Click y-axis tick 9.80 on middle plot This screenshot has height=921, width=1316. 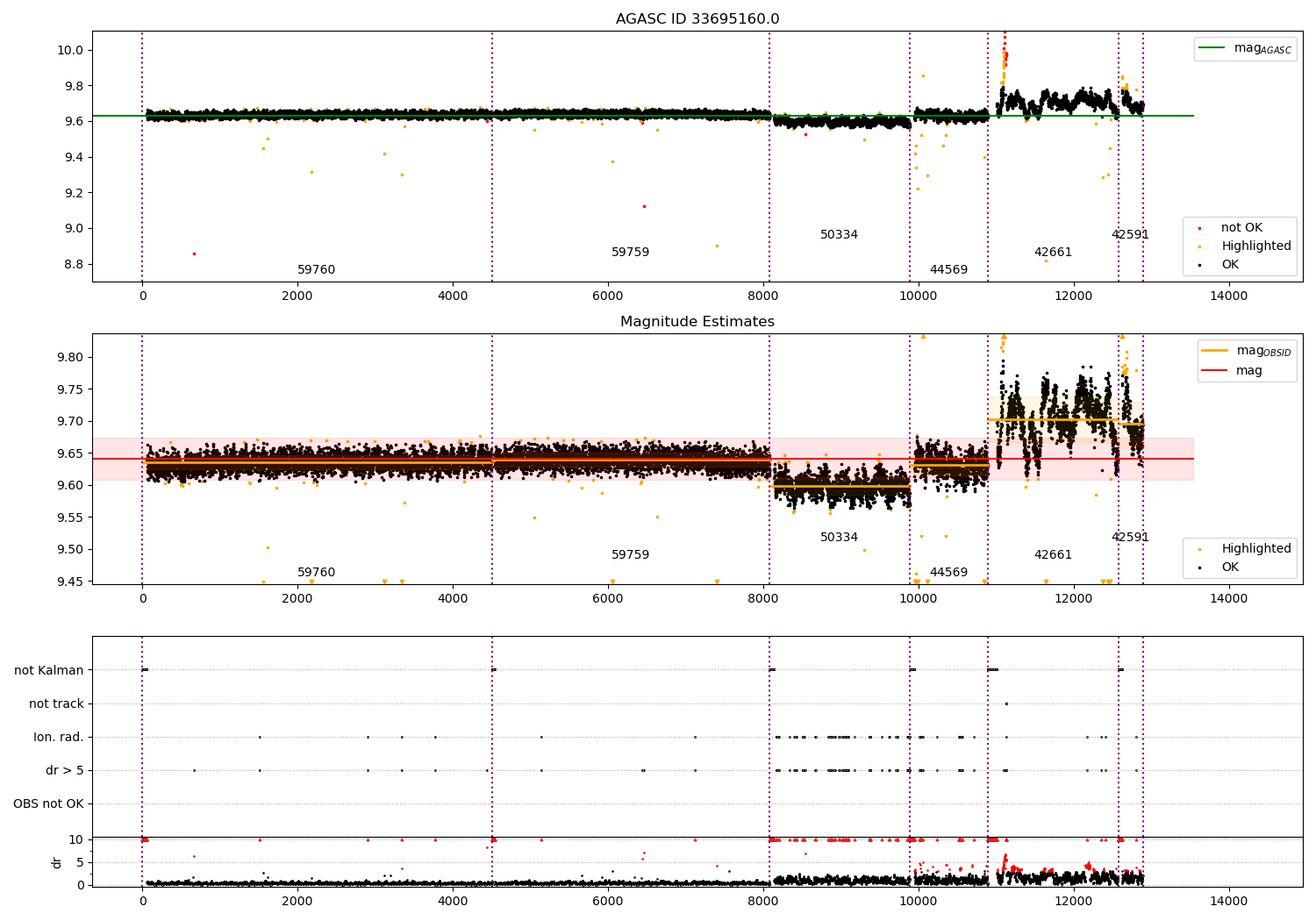pos(70,357)
